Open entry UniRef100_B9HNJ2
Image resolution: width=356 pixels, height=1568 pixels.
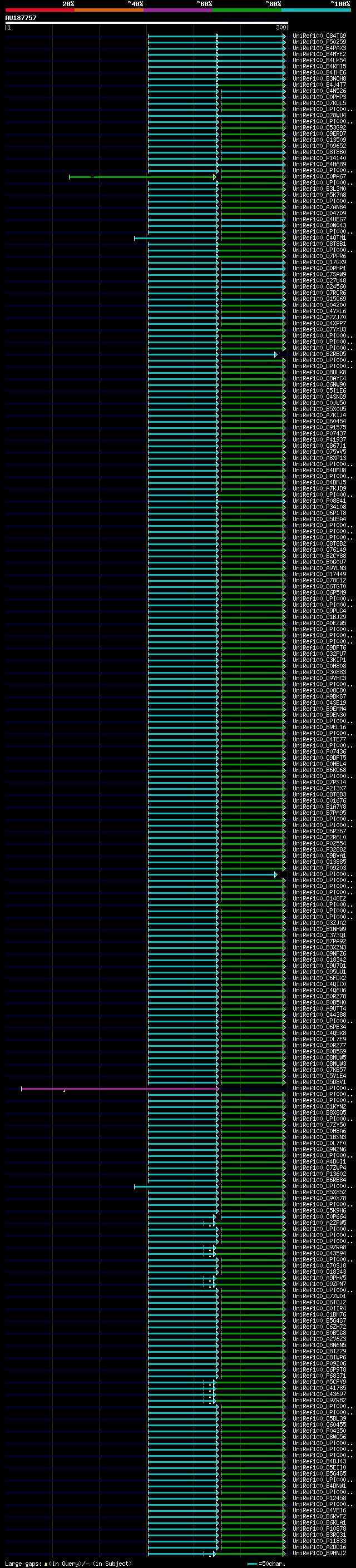point(319,1553)
